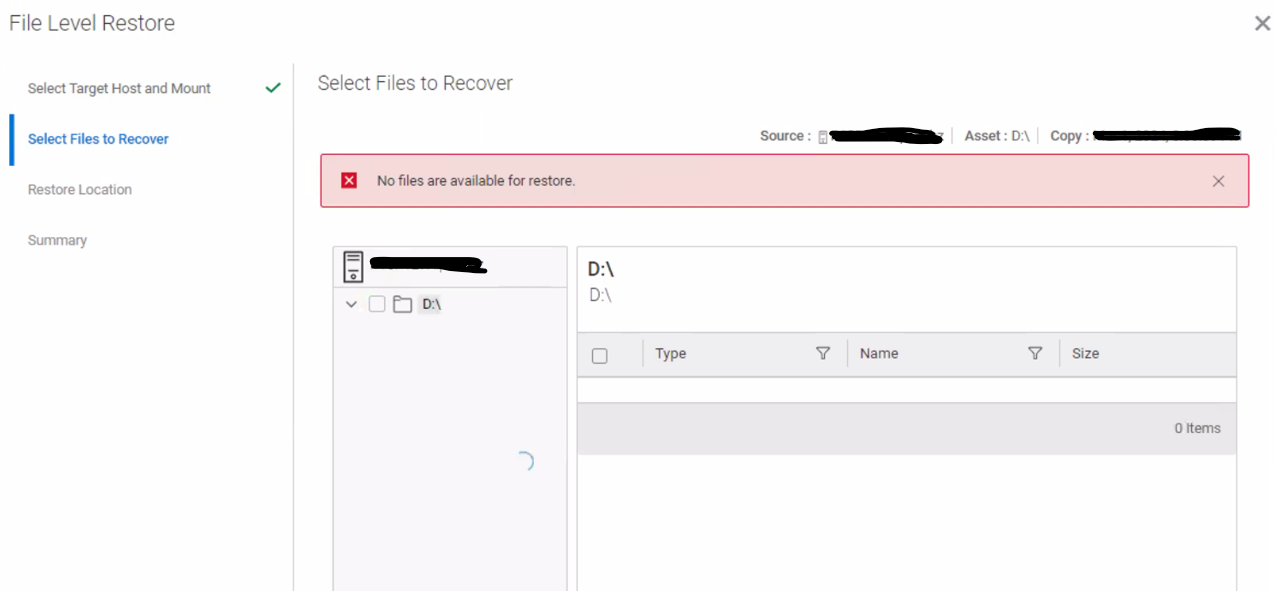Viewport: 1275px width, 591px height.
Task: Collapse the D:\ tree node chevron
Action: coord(350,303)
